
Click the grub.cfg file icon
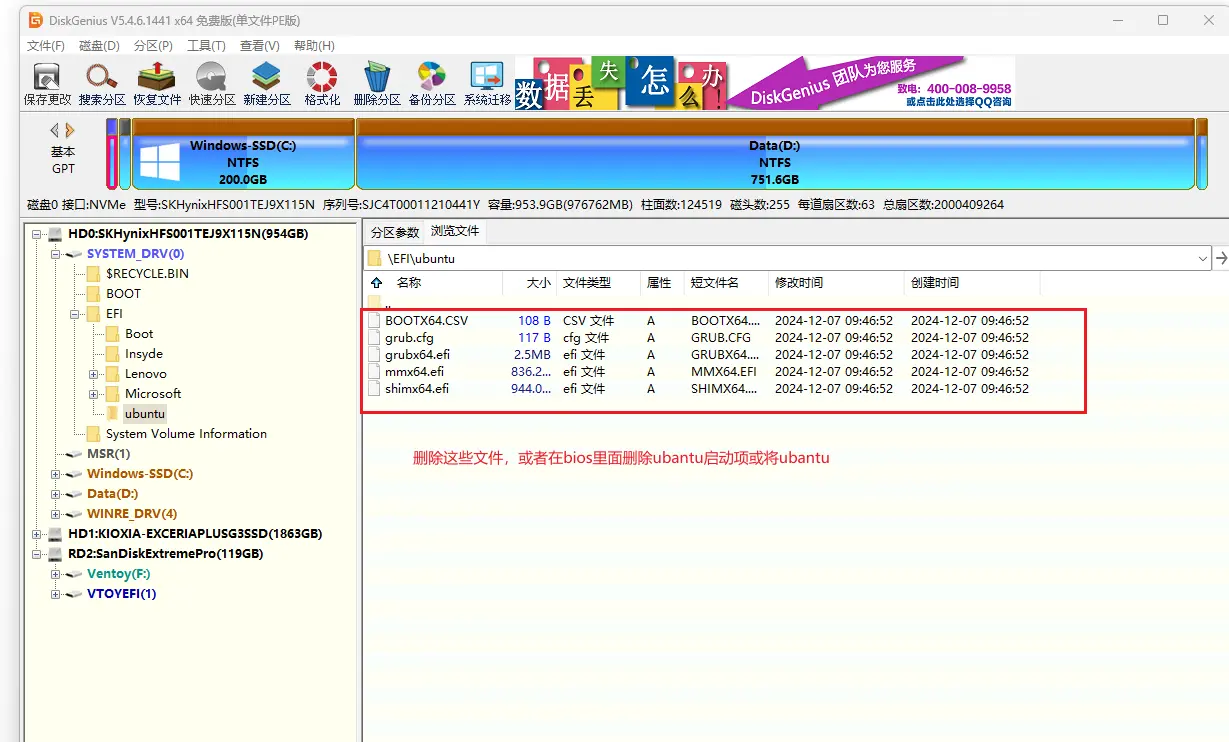pyautogui.click(x=374, y=338)
